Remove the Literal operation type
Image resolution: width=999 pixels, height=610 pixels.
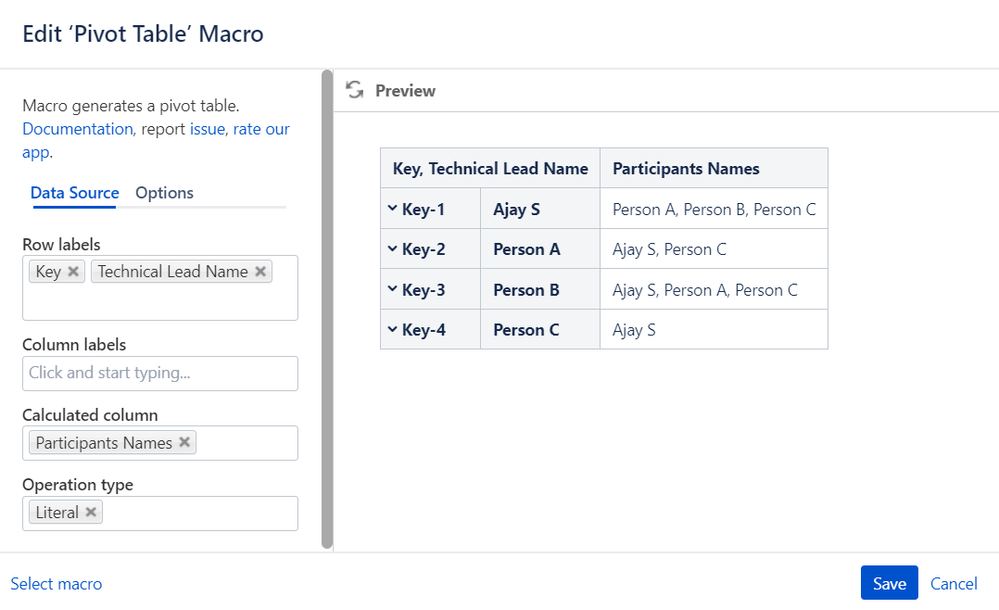tap(90, 512)
